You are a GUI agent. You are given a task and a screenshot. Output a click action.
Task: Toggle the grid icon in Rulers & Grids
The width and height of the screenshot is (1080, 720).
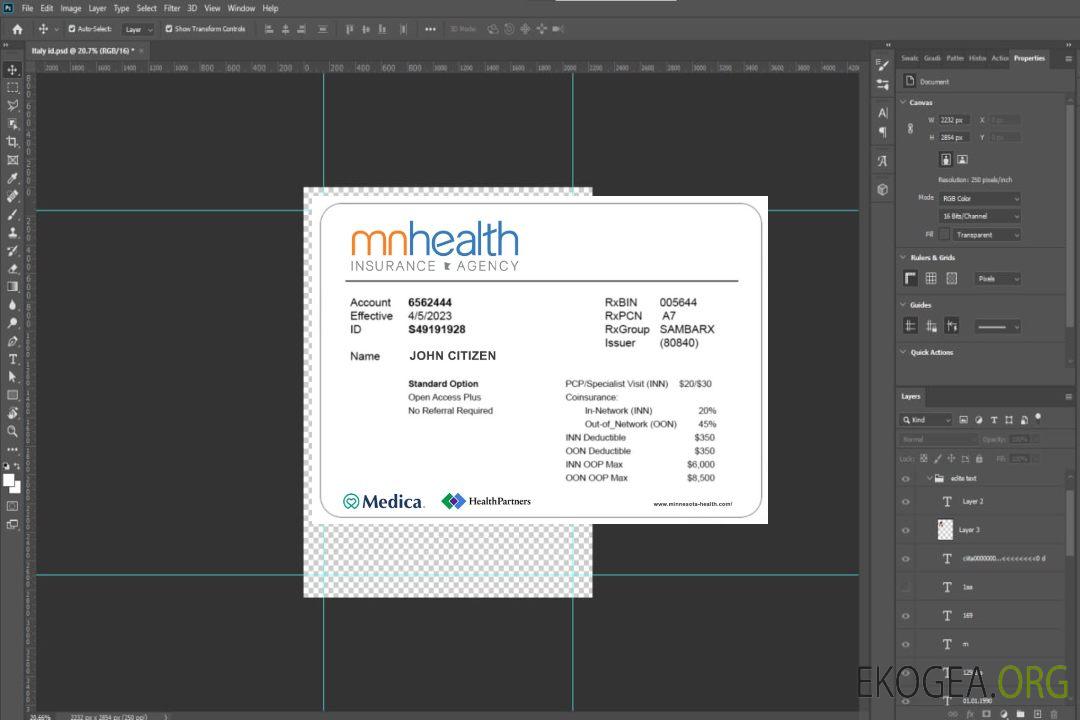(931, 278)
